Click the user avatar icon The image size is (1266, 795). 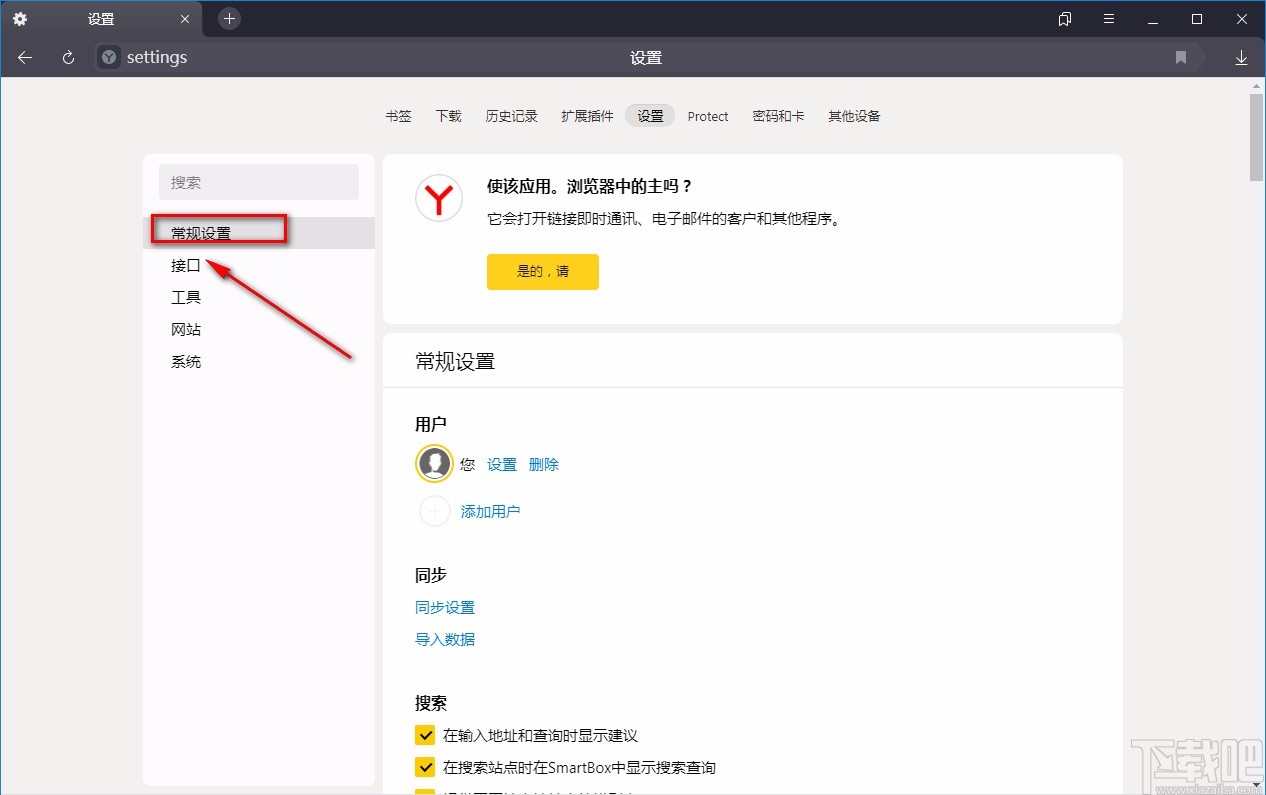434,463
